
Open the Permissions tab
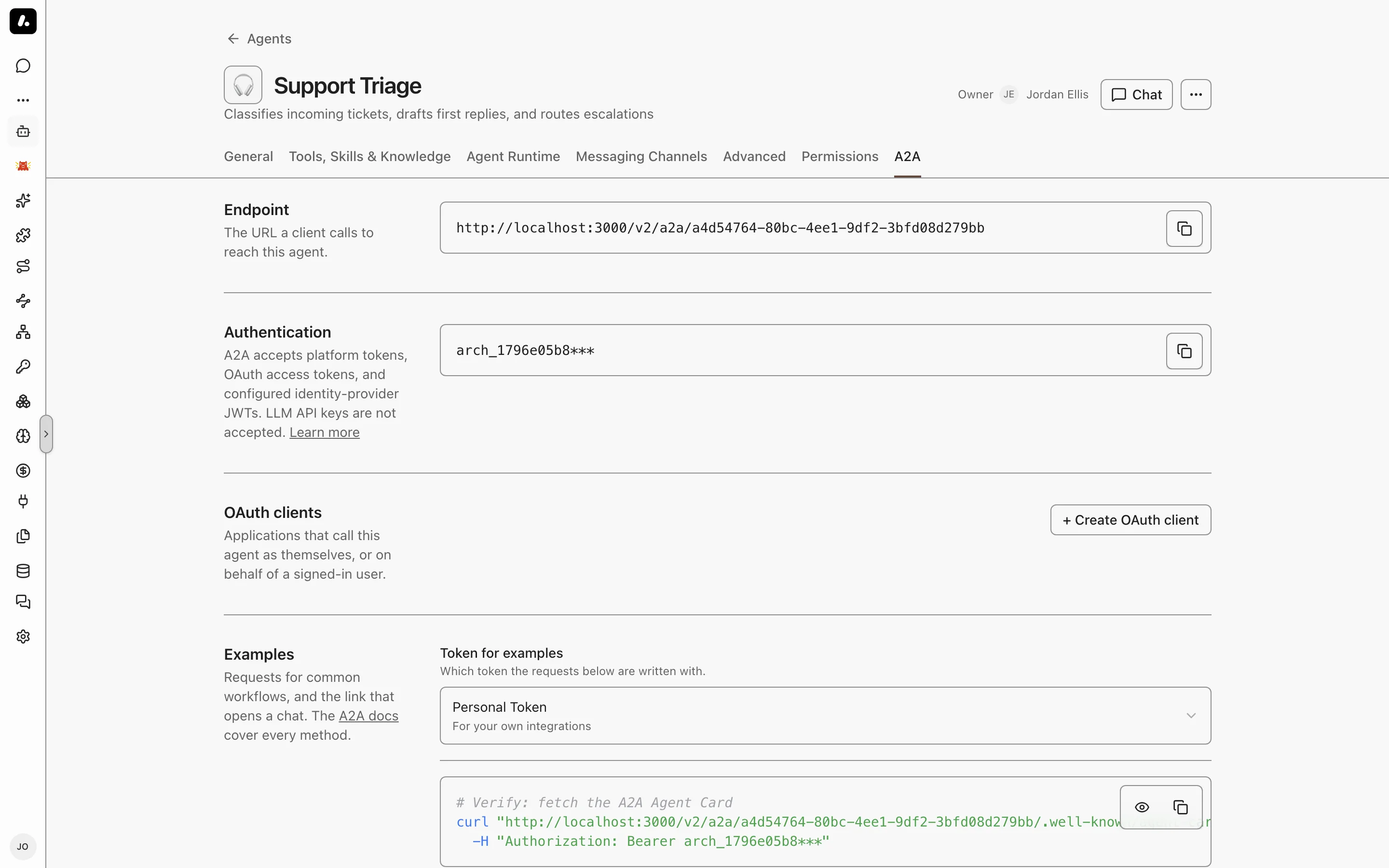click(x=840, y=157)
